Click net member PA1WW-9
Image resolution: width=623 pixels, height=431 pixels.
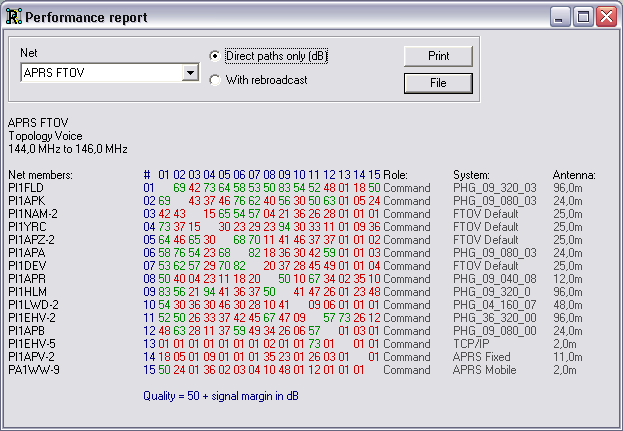pyautogui.click(x=34, y=370)
